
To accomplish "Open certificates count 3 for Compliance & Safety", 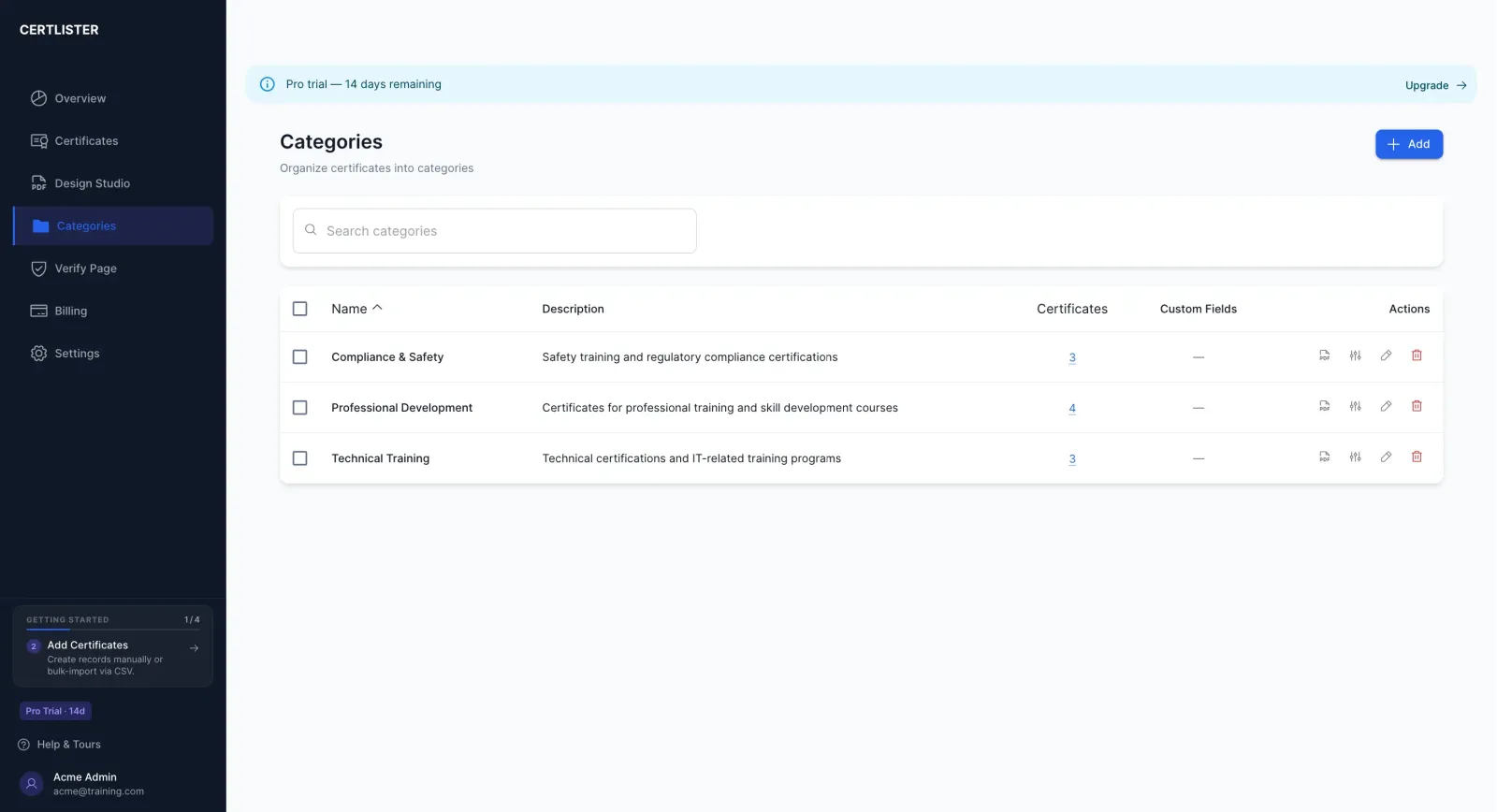I will 1072,357.
